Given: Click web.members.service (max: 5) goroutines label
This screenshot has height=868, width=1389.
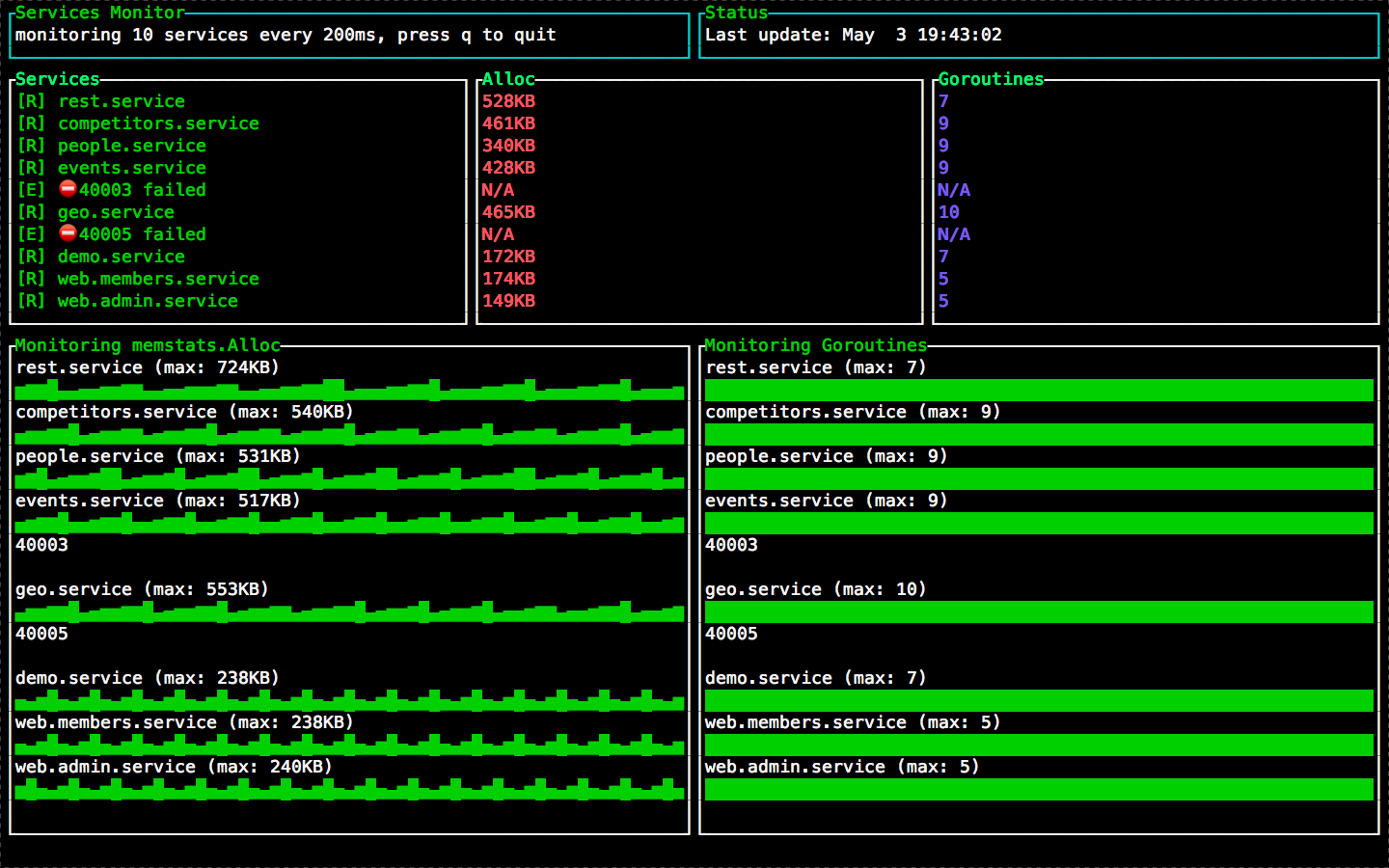Looking at the screenshot, I should [853, 722].
